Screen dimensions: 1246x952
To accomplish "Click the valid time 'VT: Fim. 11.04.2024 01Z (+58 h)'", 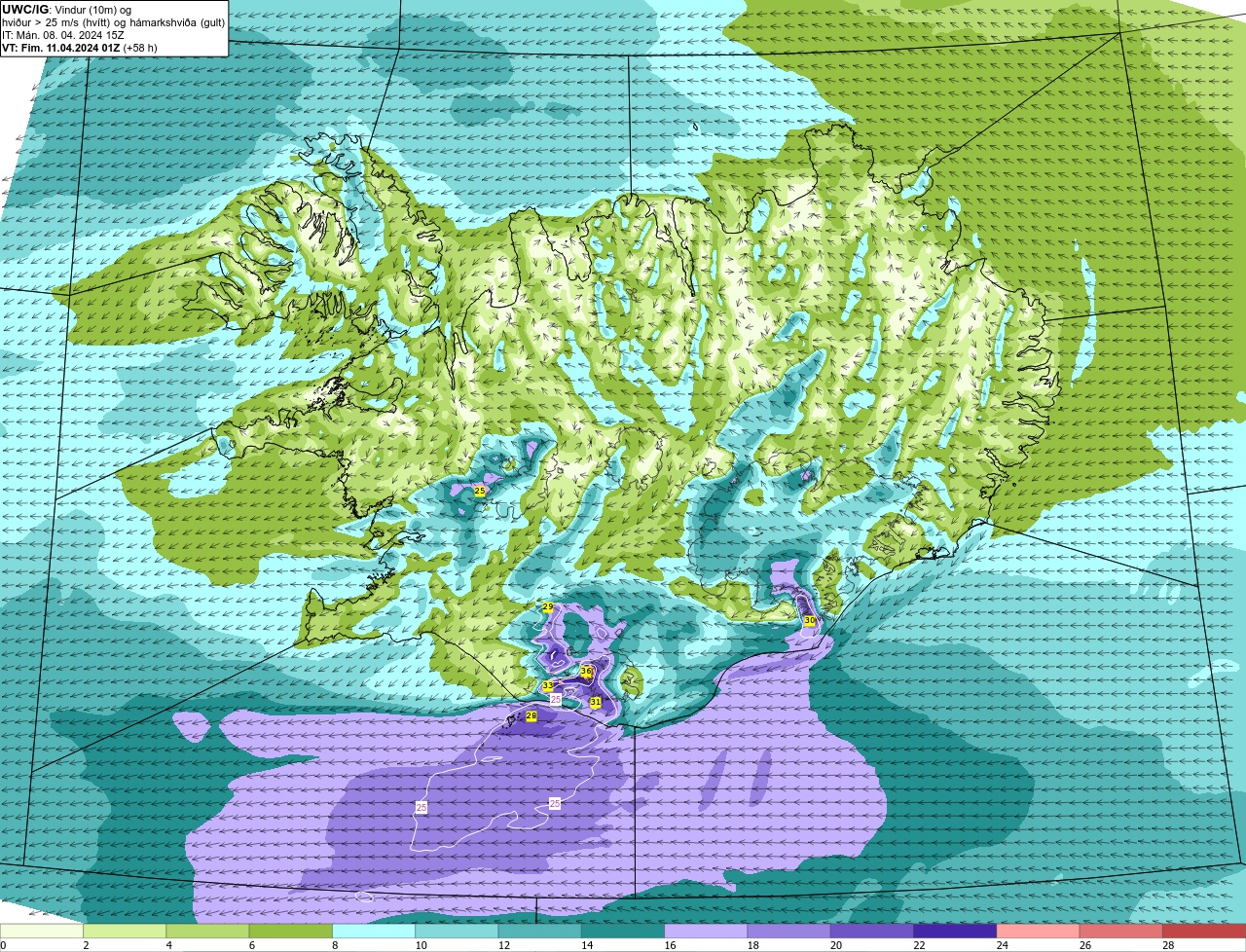I will (80, 48).
